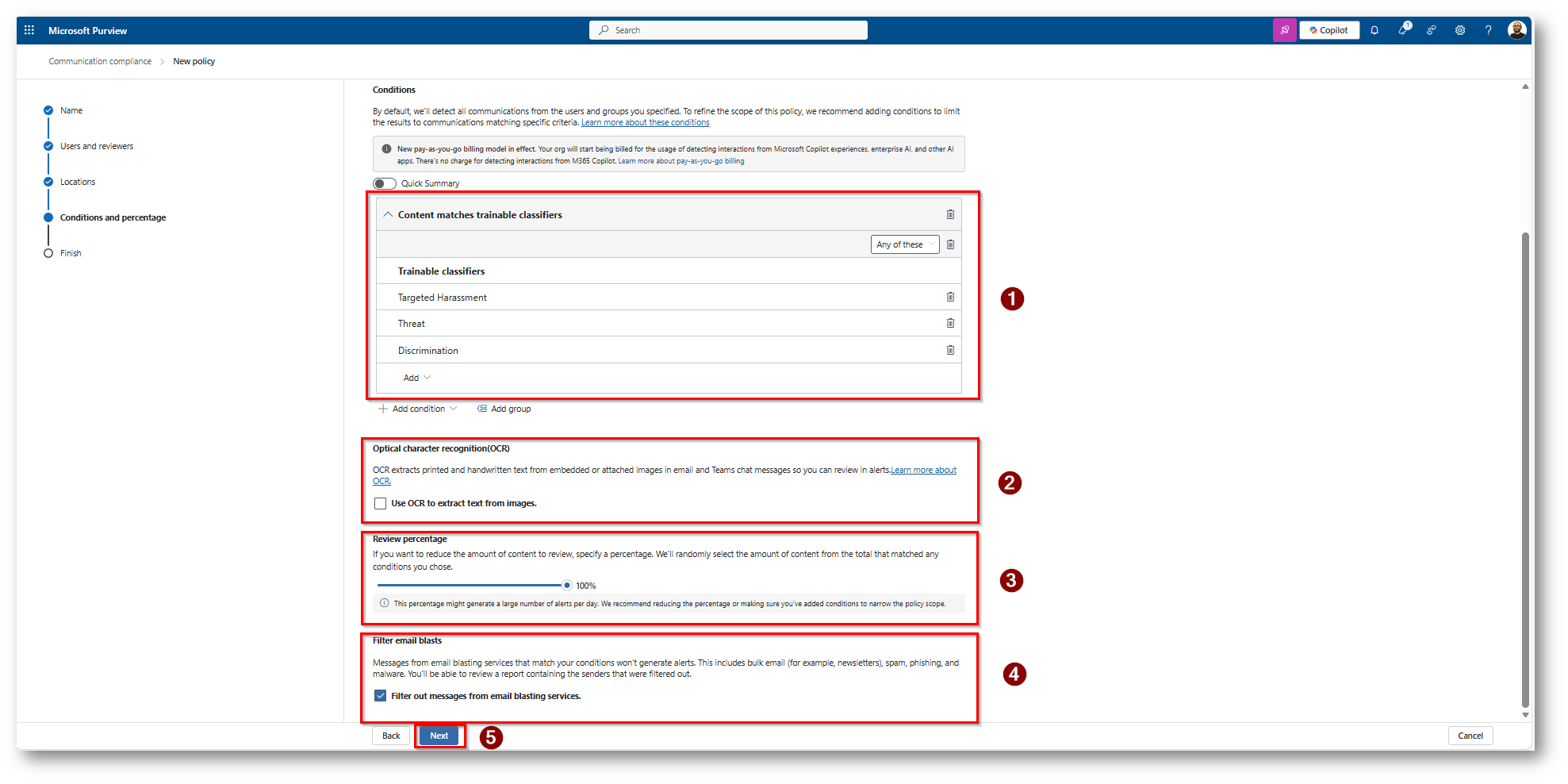Open the notifications bell

tap(1374, 30)
